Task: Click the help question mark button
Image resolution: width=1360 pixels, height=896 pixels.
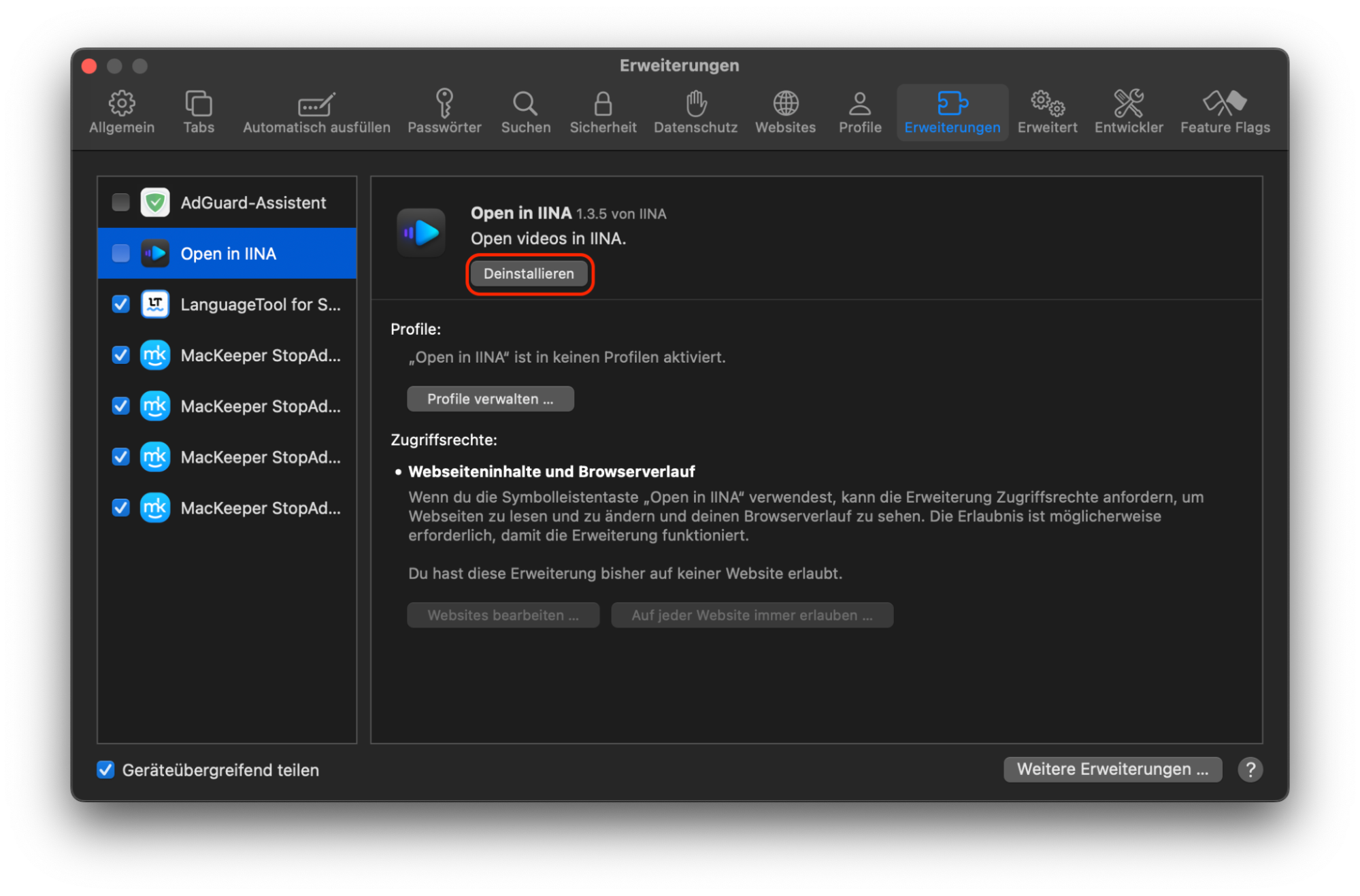Action: 1250,769
